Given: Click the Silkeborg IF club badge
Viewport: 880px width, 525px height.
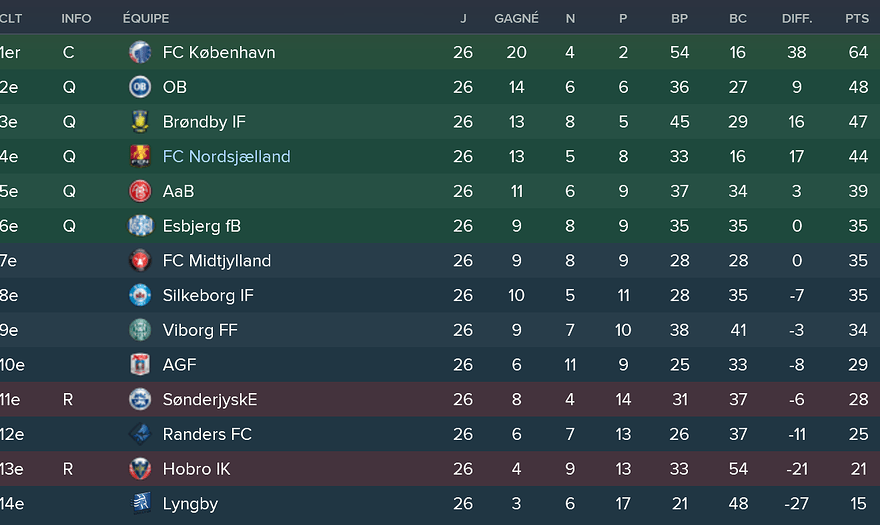Looking at the screenshot, I should click(140, 295).
